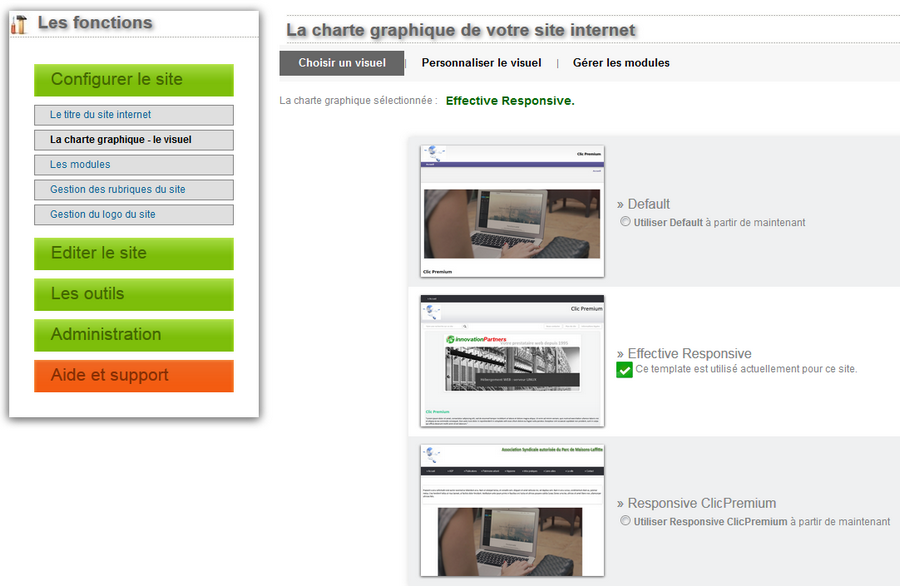The image size is (900, 586).
Task: Select the Utiliser Responsive ClicPremium radio button
Action: (625, 521)
